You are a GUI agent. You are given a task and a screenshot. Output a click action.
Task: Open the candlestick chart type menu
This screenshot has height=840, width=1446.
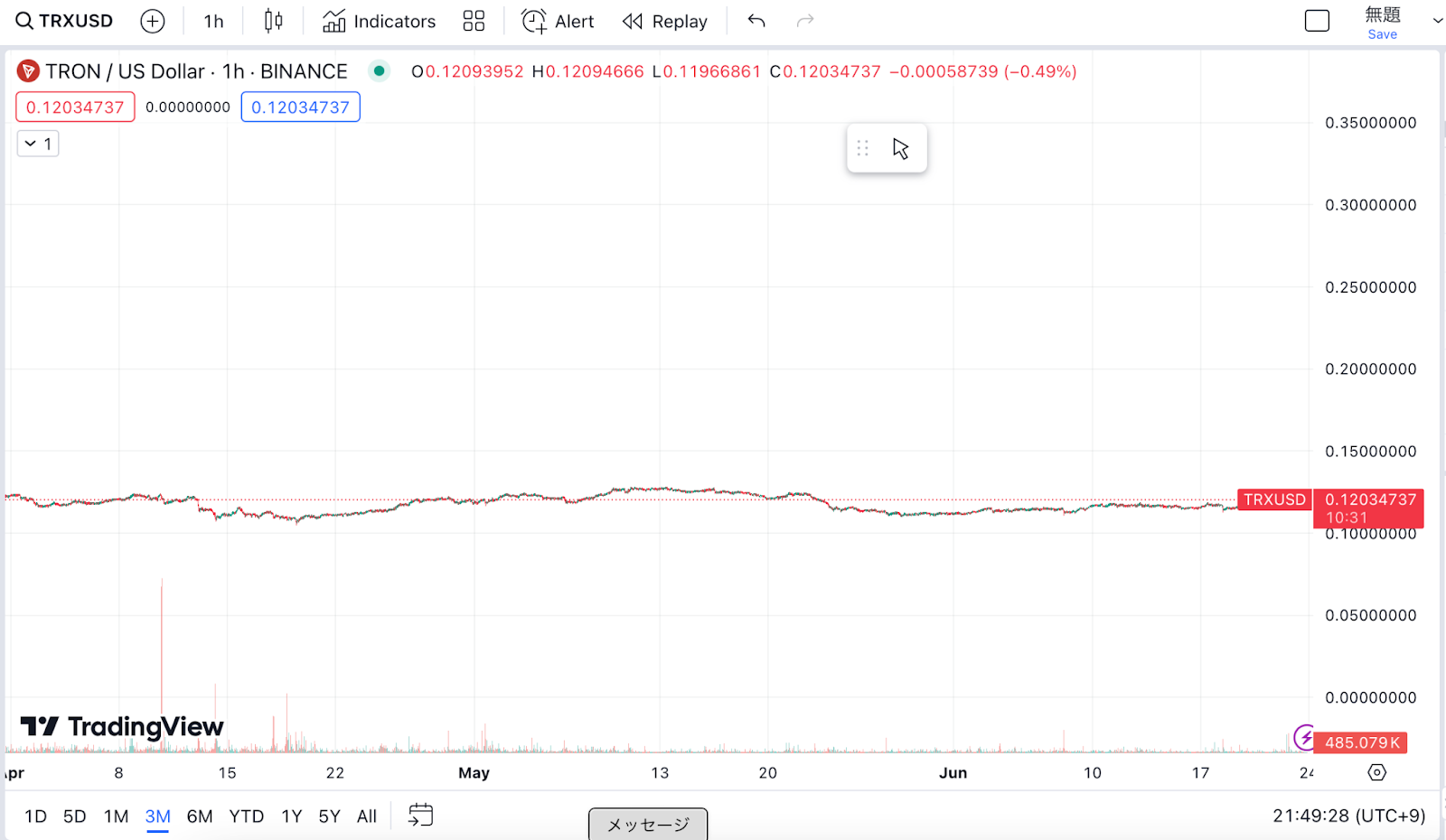click(273, 21)
